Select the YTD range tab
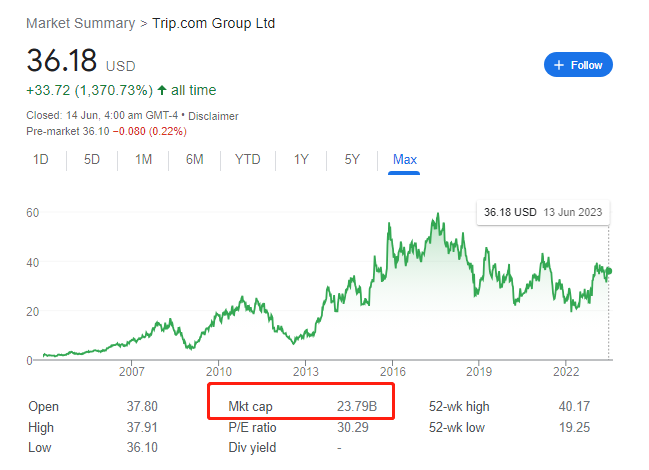The height and width of the screenshot is (470, 649). [248, 159]
